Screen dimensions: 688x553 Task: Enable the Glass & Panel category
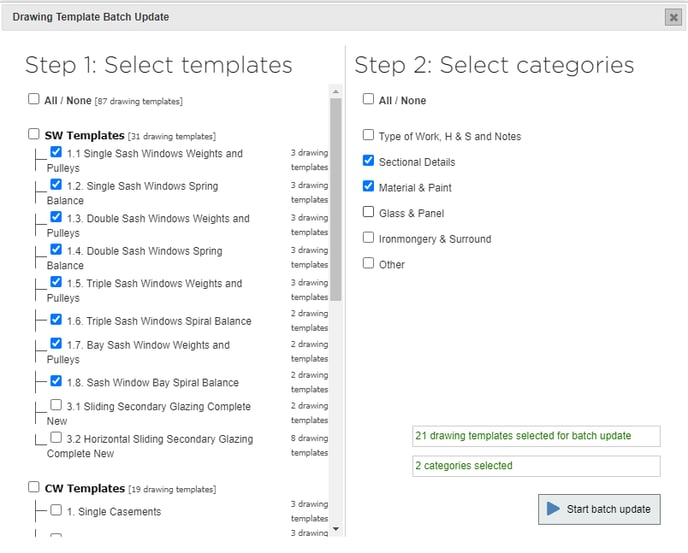(x=369, y=212)
